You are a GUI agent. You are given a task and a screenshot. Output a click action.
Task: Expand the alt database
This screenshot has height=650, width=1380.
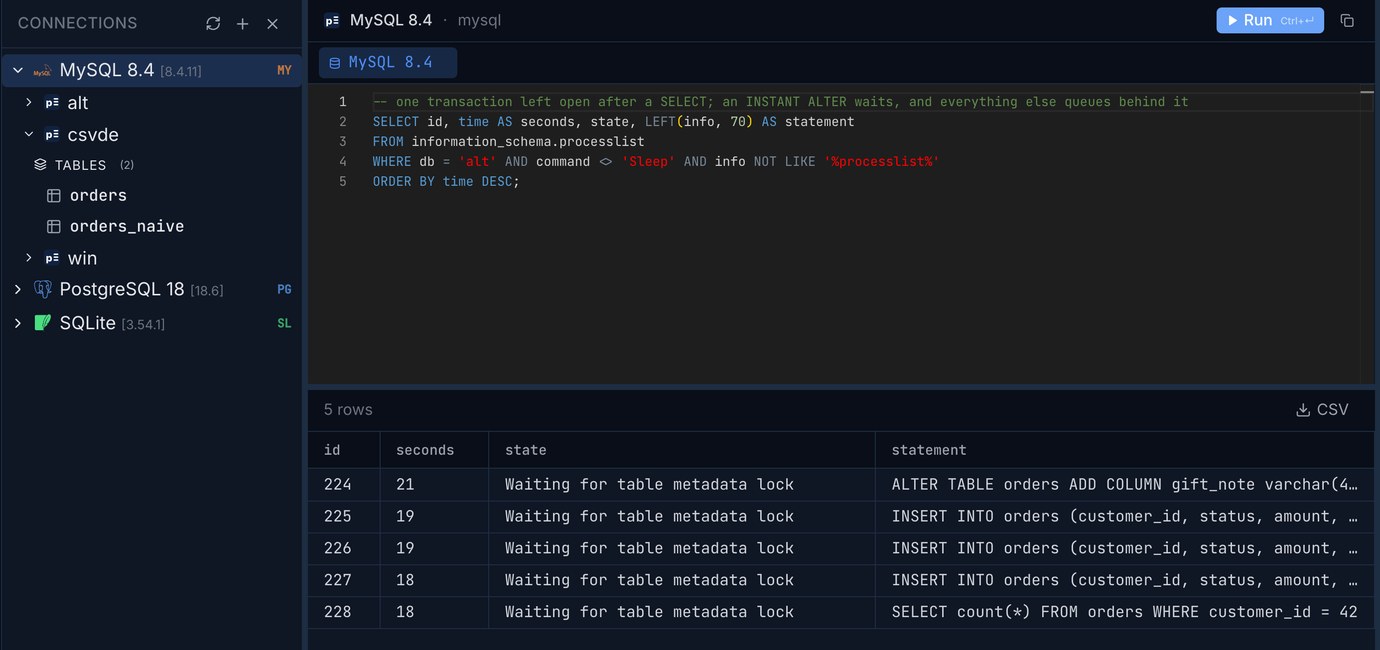(x=29, y=102)
